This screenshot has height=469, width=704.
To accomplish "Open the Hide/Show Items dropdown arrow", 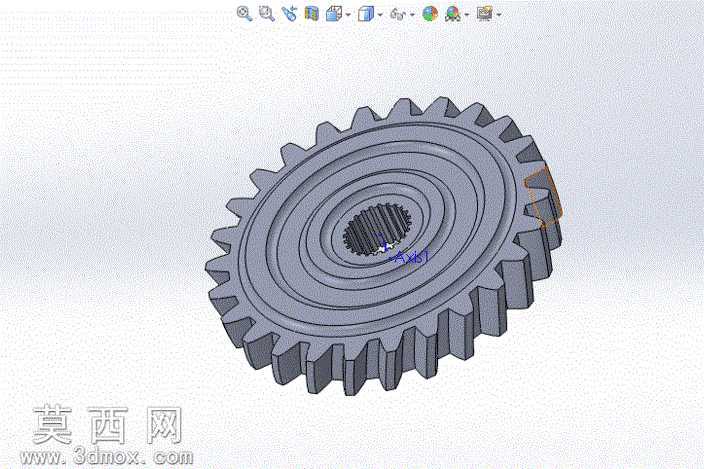I will point(412,15).
